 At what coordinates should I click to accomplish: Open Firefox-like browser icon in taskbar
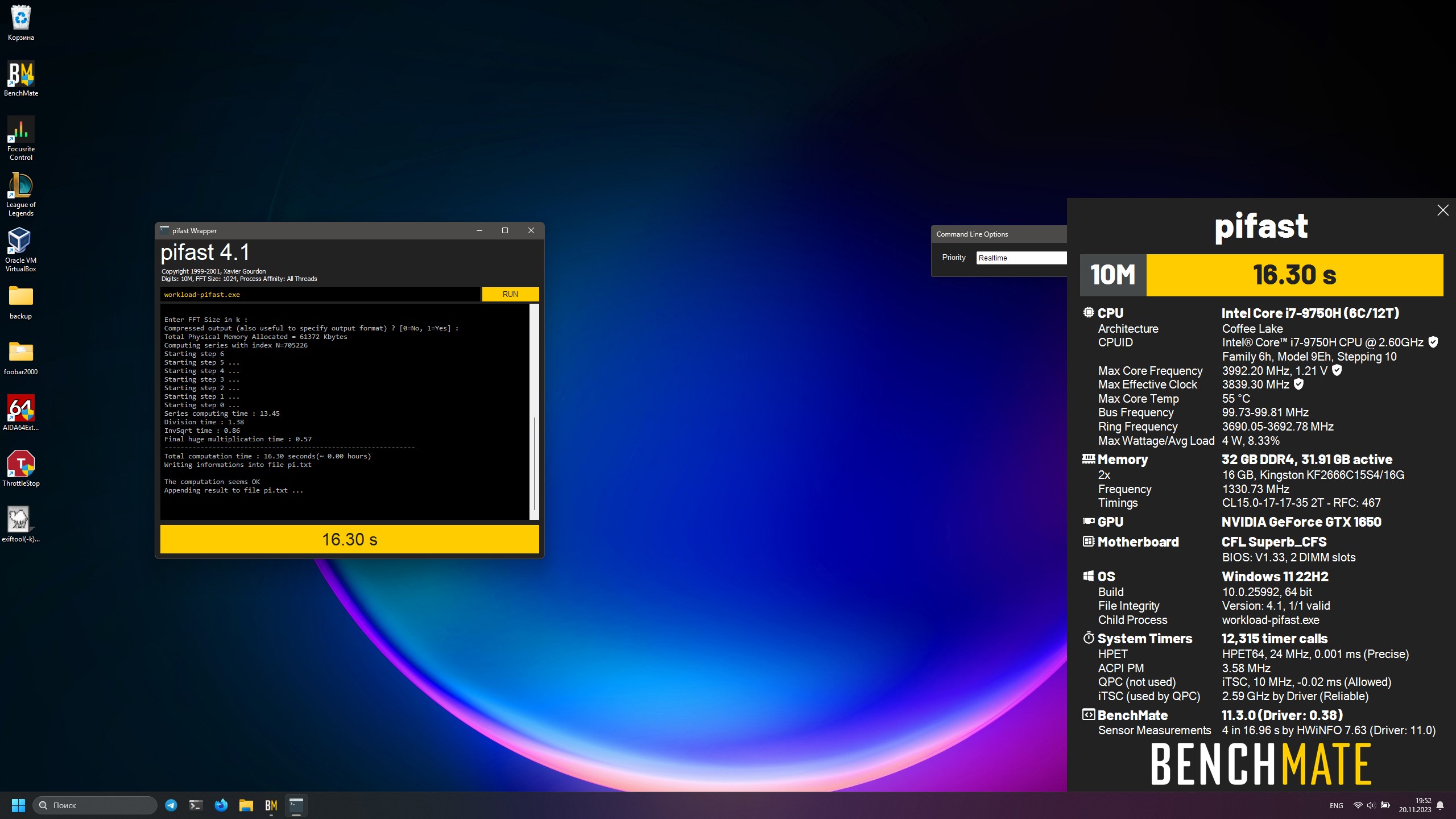point(221,805)
